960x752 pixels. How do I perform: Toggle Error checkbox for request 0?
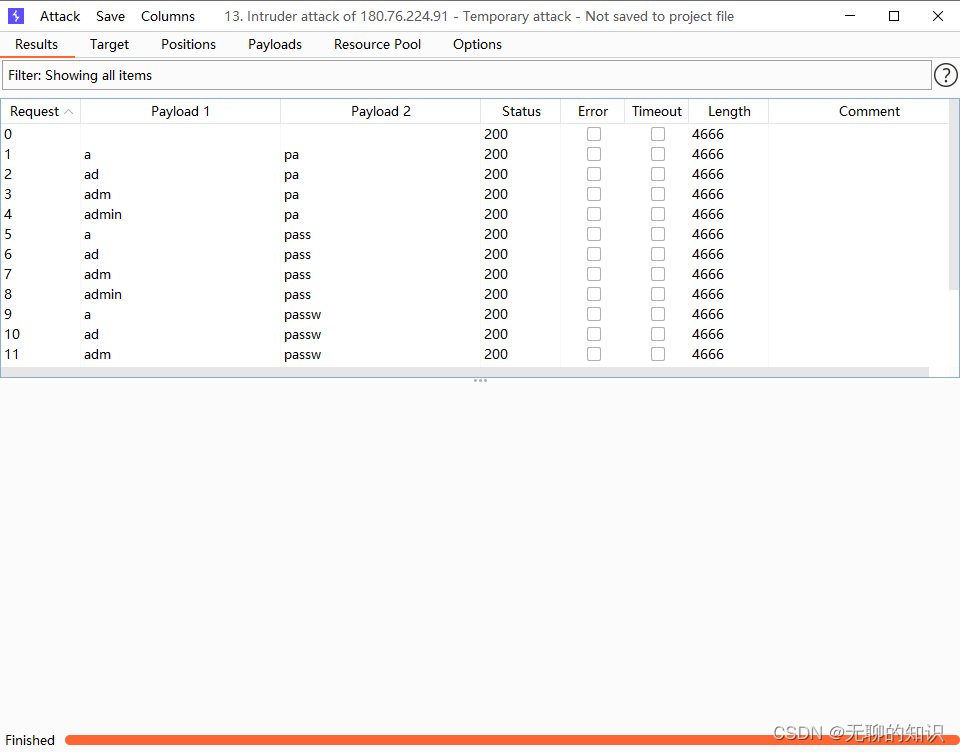click(x=594, y=134)
